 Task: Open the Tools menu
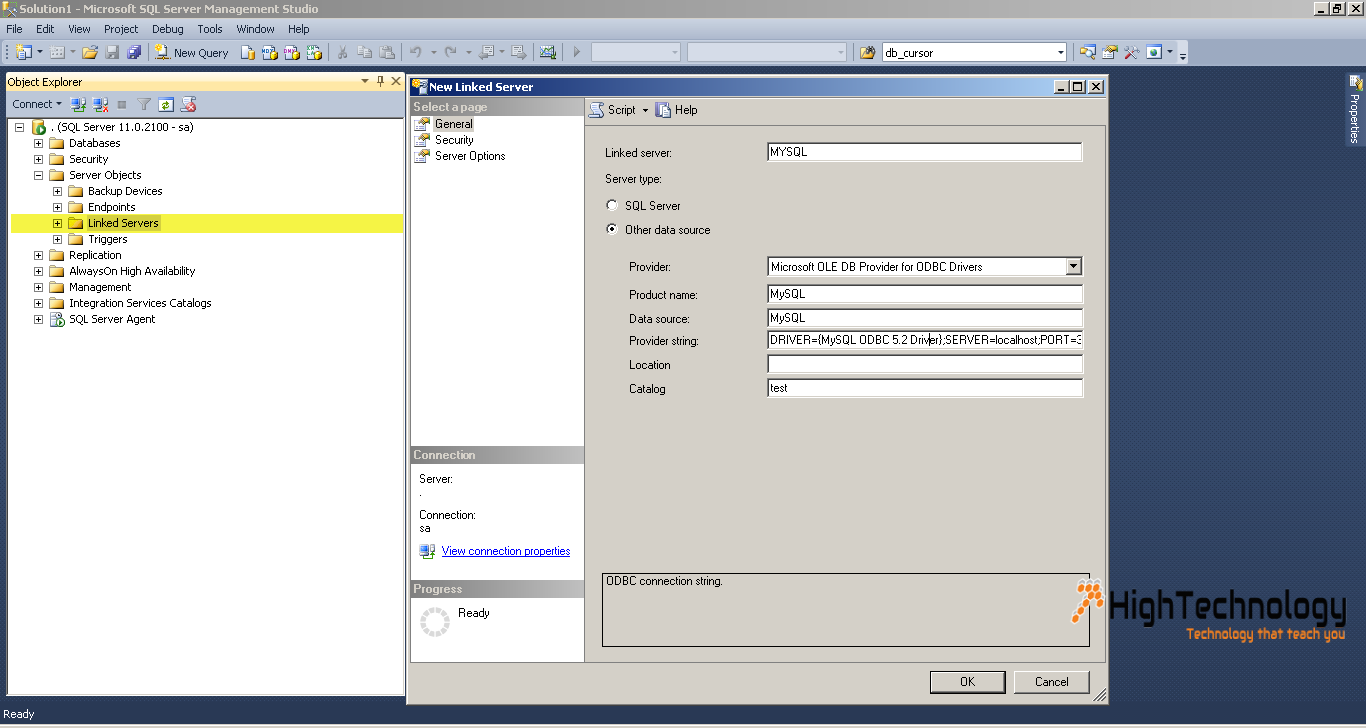pos(210,29)
